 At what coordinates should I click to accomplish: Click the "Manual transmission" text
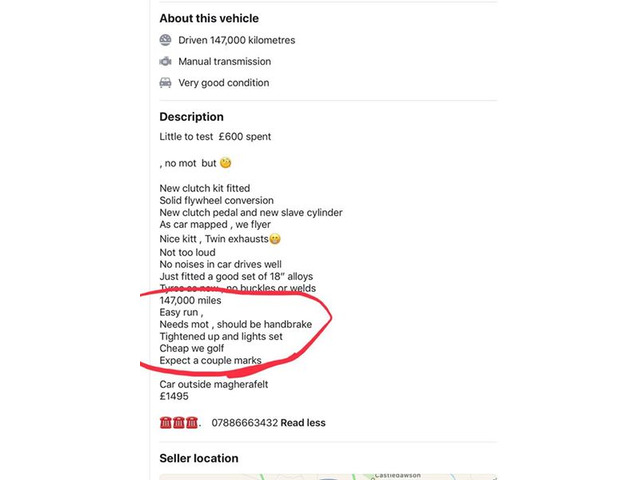pyautogui.click(x=224, y=61)
